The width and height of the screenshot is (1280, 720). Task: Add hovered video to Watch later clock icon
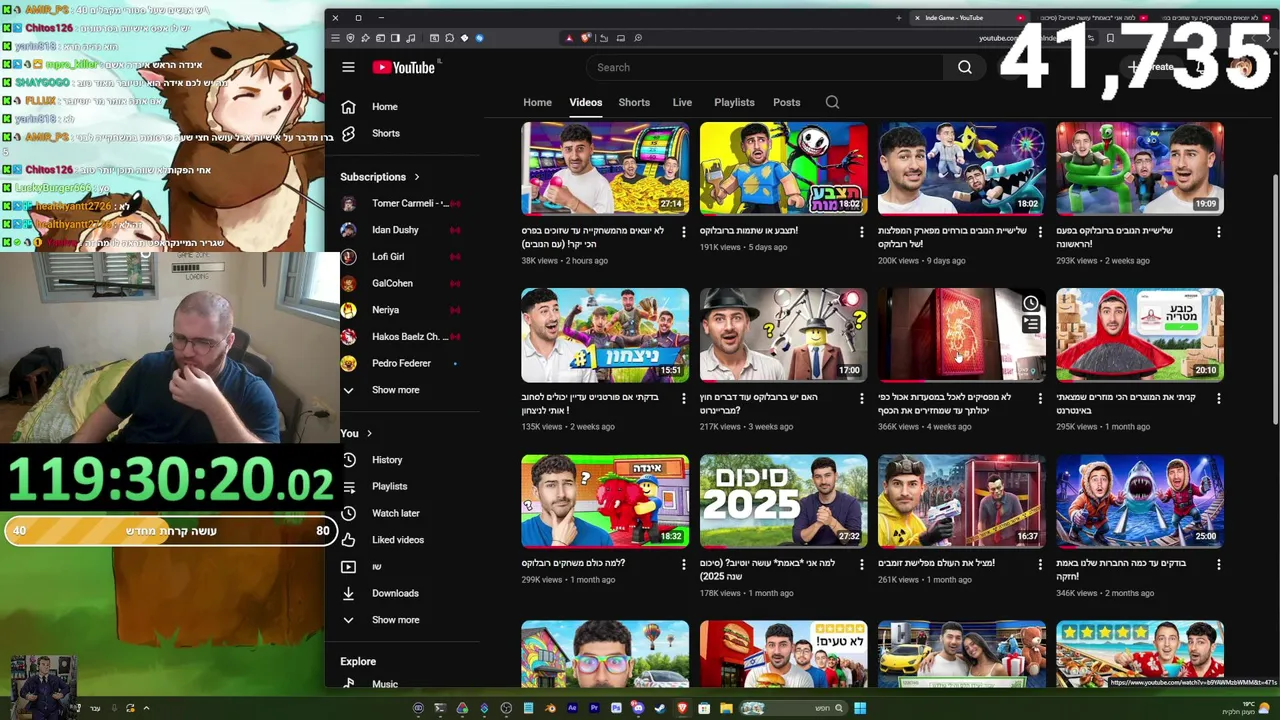(1031, 303)
